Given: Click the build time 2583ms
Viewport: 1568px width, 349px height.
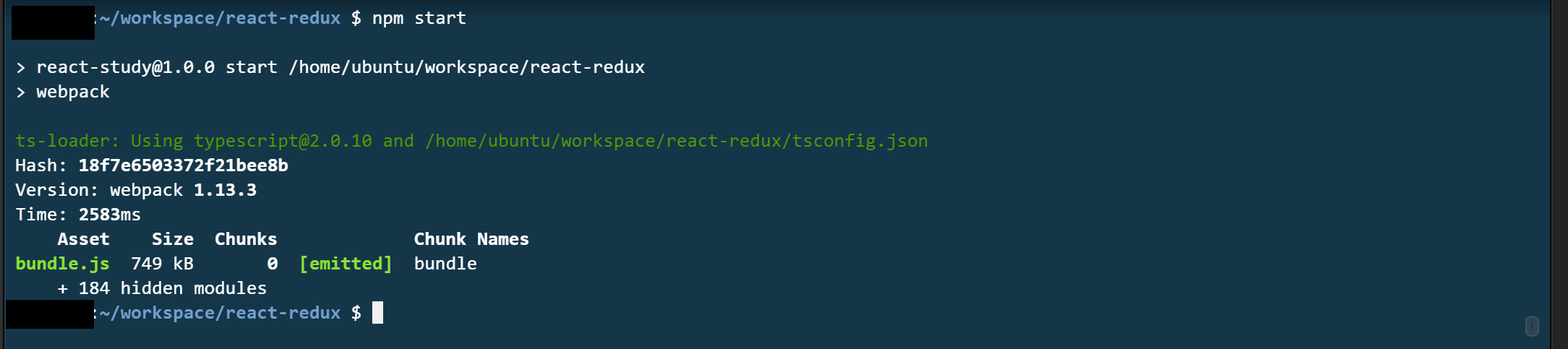Looking at the screenshot, I should tap(110, 215).
